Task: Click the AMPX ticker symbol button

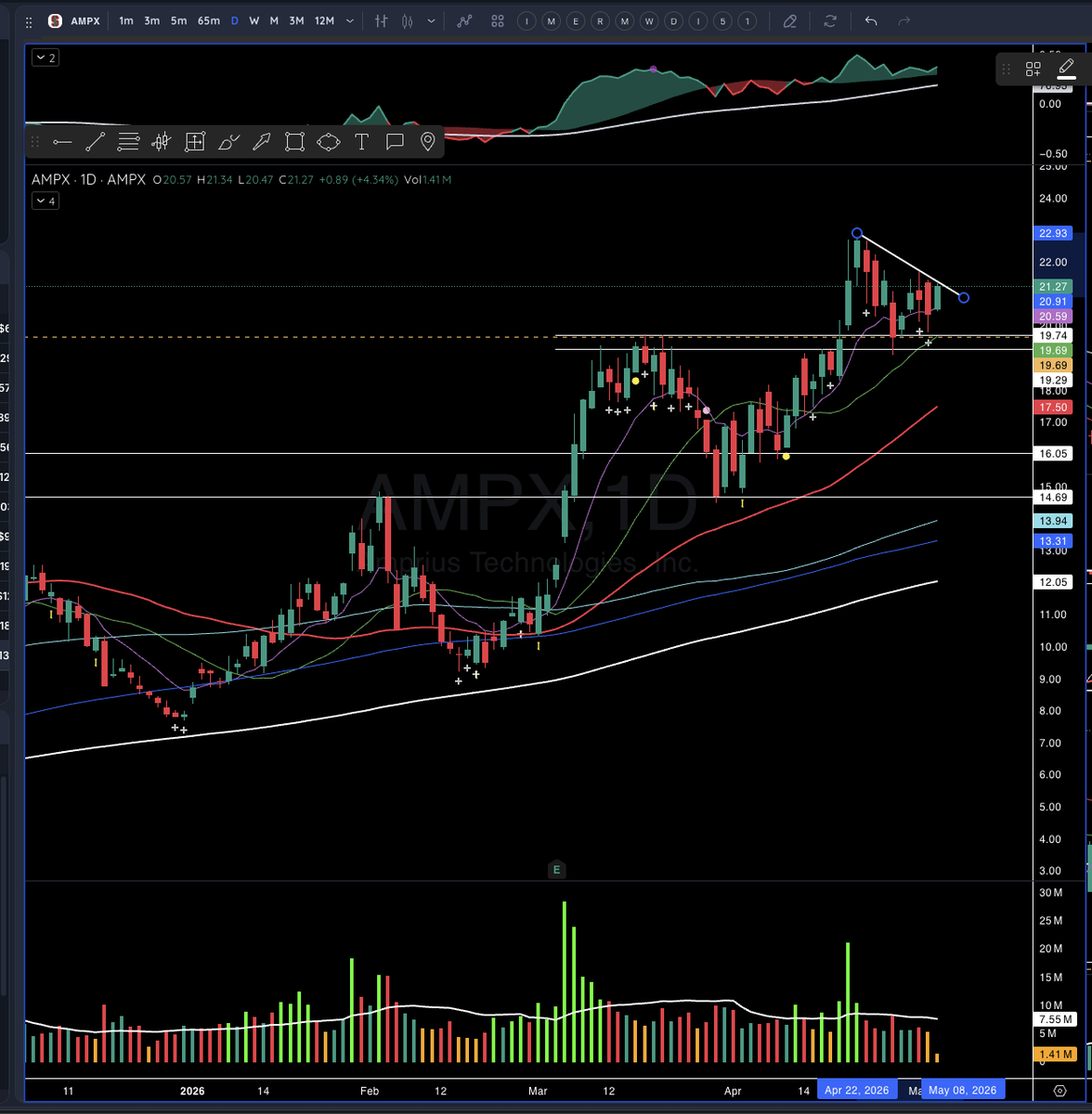Action: 85,20
